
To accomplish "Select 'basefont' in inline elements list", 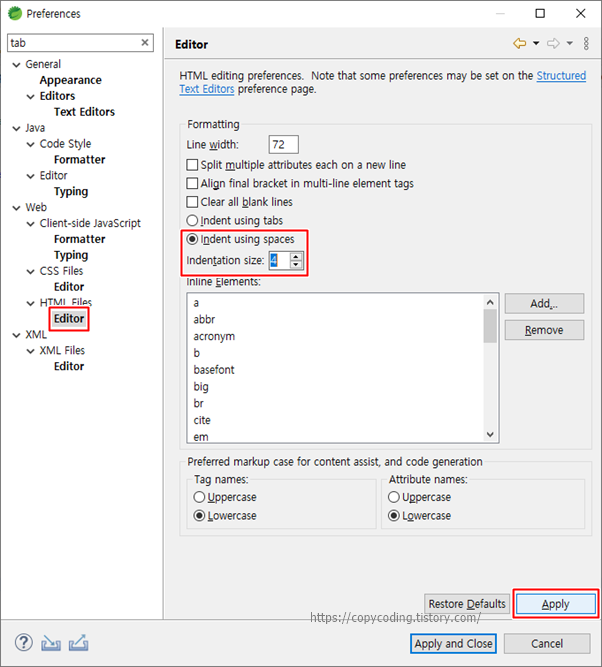I will coord(214,370).
